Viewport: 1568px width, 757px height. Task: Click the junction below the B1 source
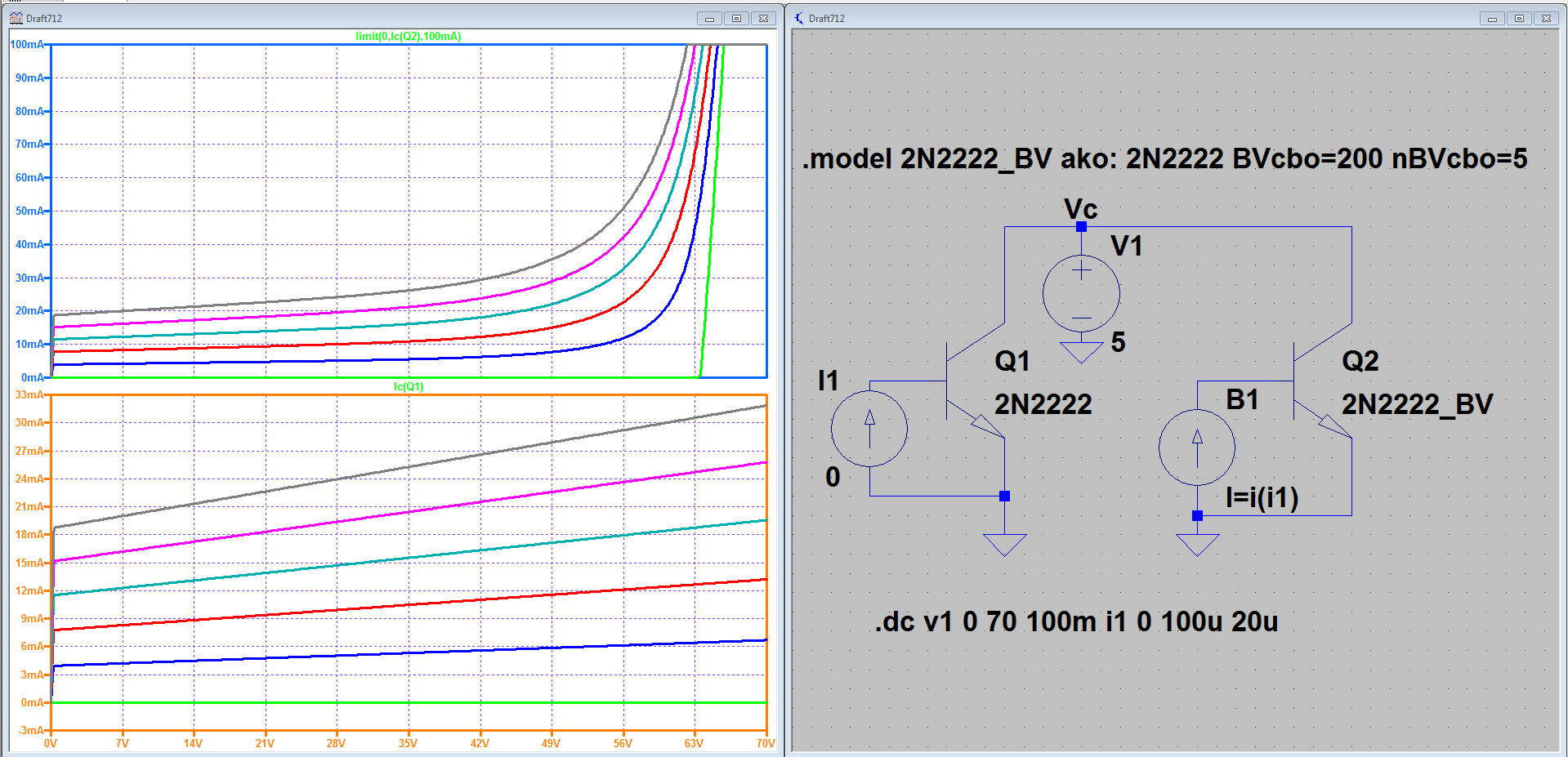click(1197, 515)
